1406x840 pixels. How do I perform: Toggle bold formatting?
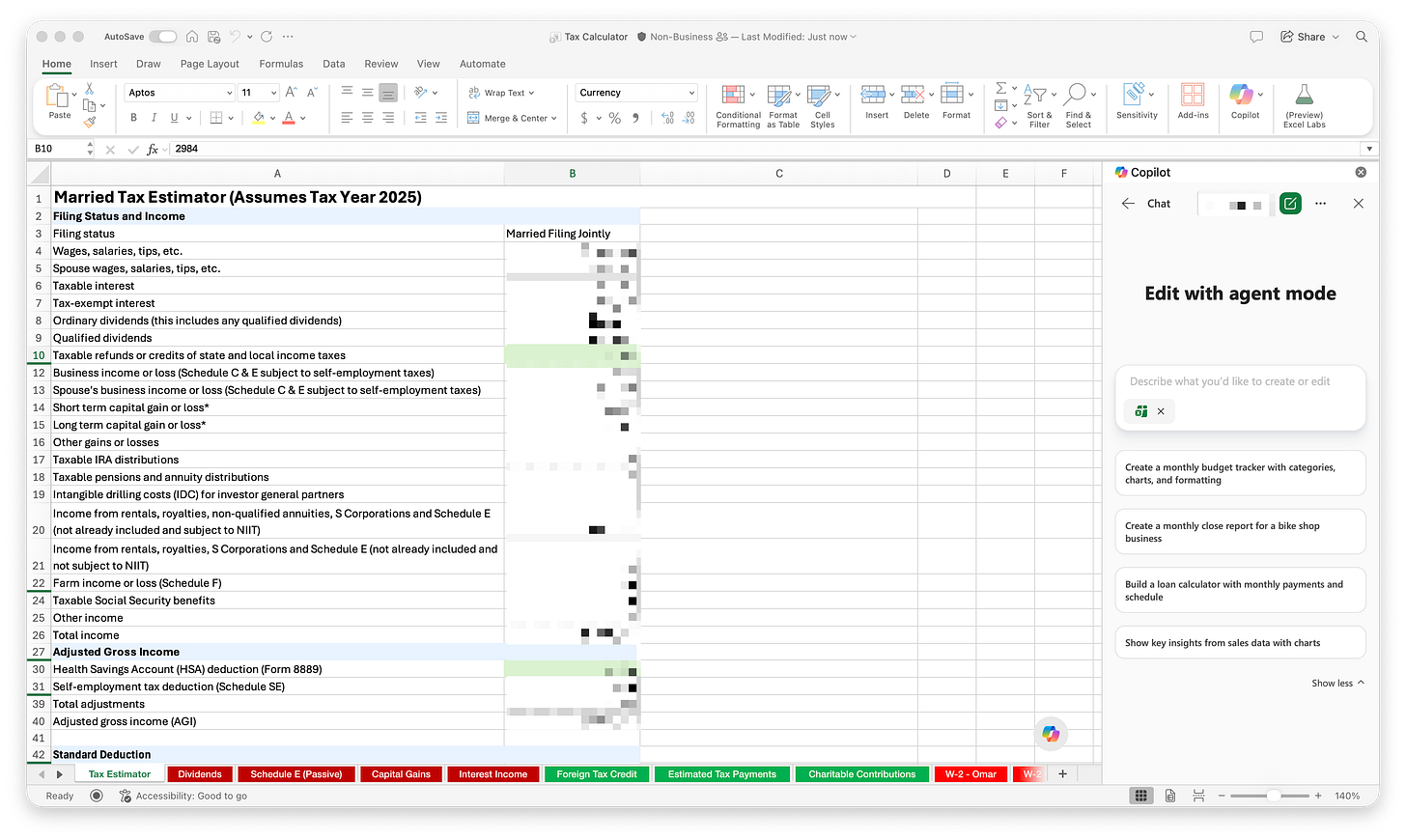(133, 118)
